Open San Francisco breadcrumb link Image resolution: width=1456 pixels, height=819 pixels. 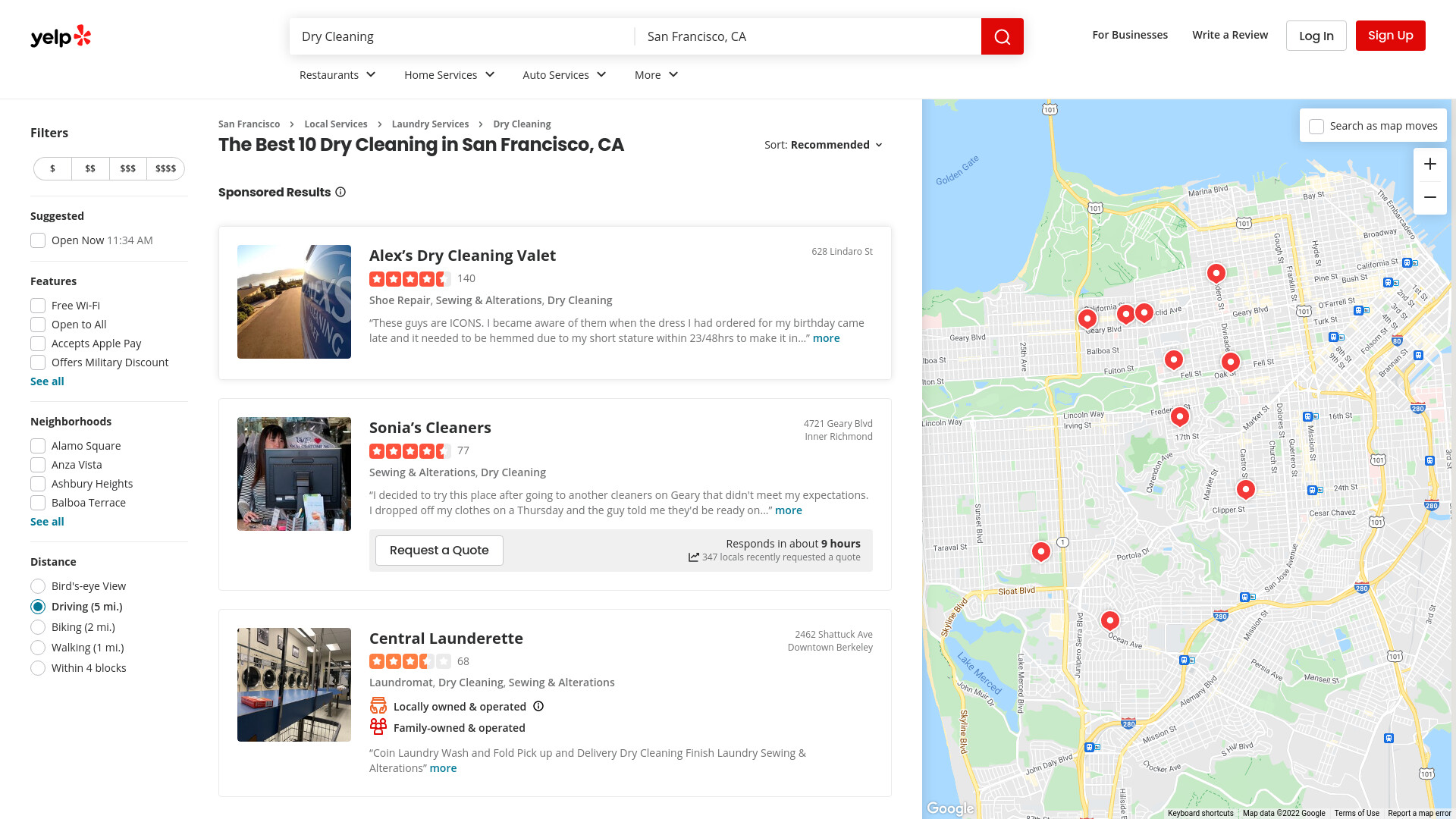click(249, 124)
